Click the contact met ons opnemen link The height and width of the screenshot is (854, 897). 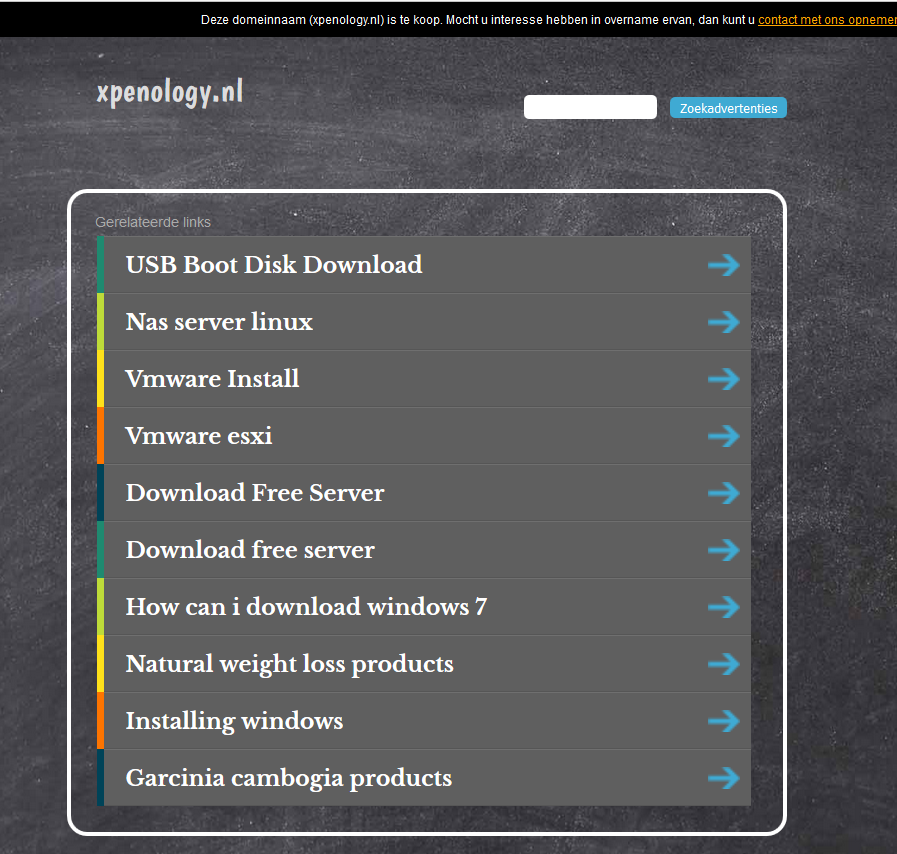[827, 19]
